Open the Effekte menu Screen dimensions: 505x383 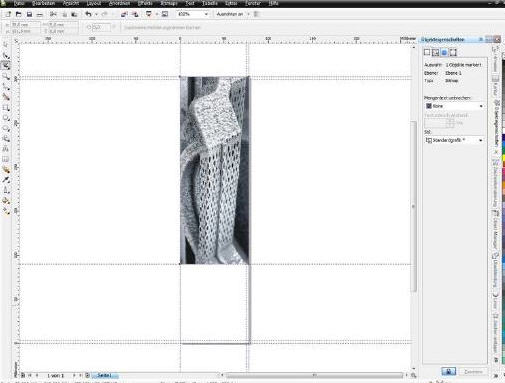(145, 3)
